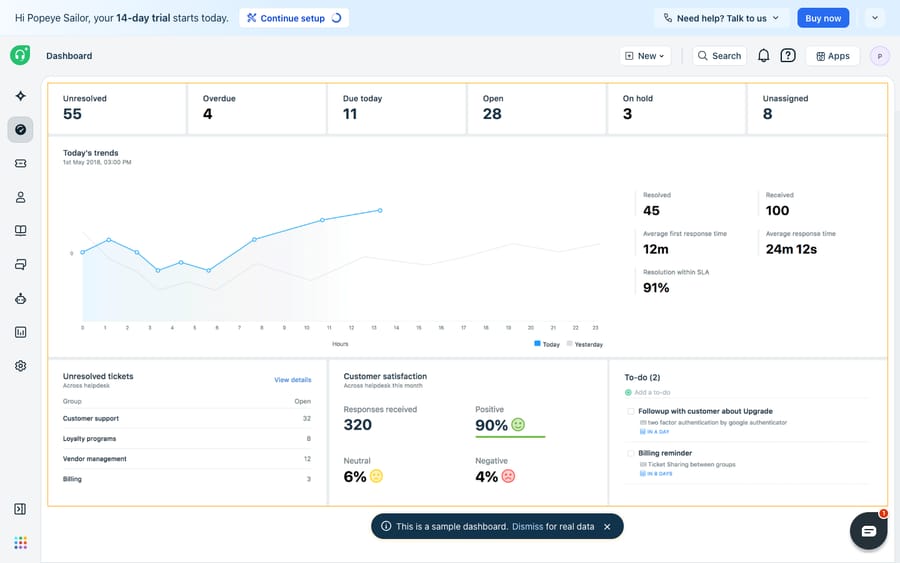Open the Solutions book icon in sidebar
Screen dimensions: 900x563
click(x=21, y=231)
